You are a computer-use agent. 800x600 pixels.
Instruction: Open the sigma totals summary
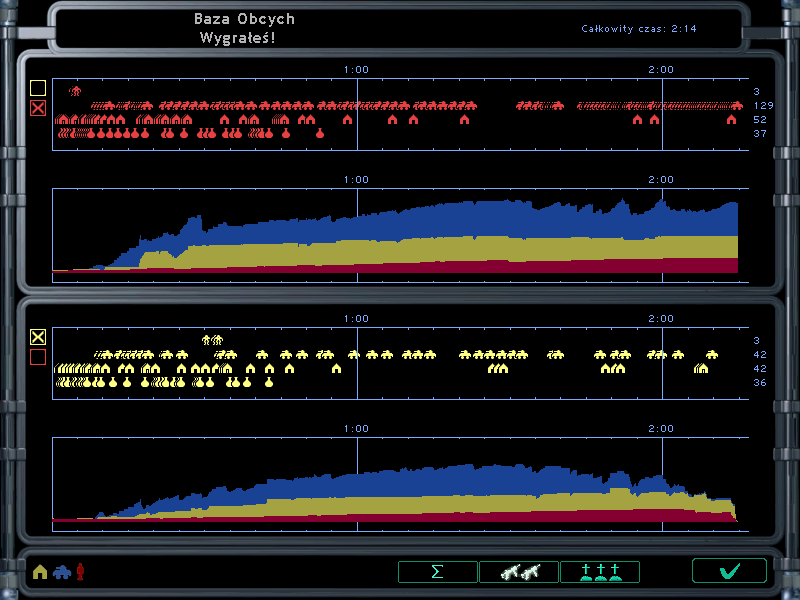click(437, 571)
